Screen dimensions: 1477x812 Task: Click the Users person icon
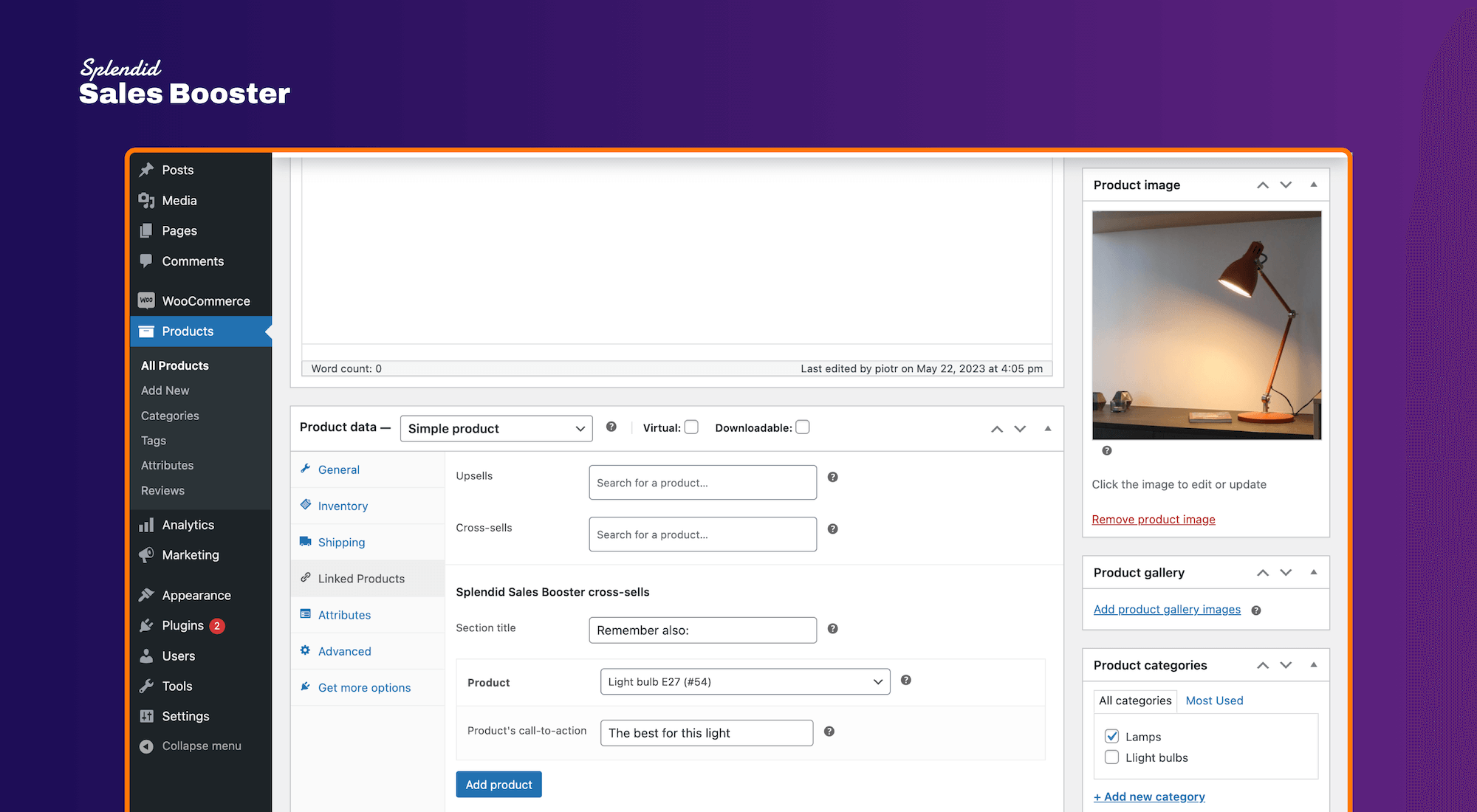coord(146,656)
